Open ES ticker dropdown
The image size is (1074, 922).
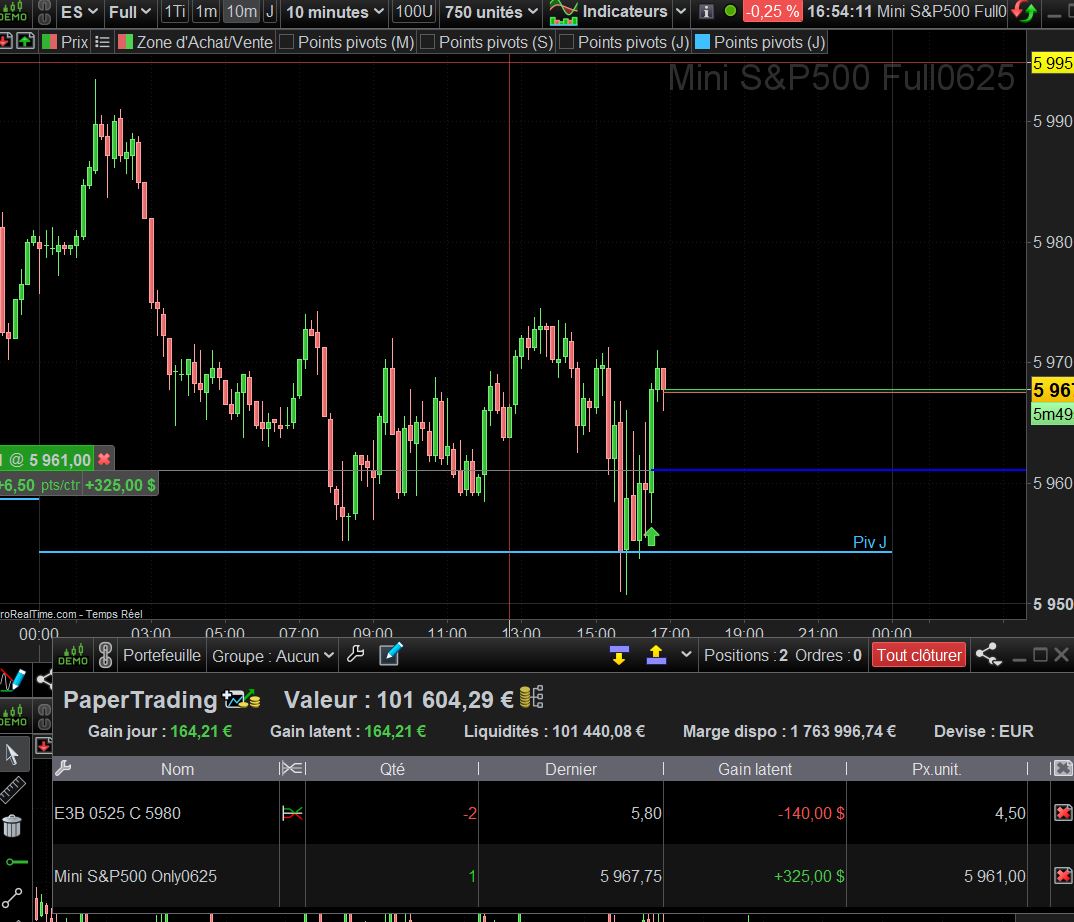pos(79,12)
